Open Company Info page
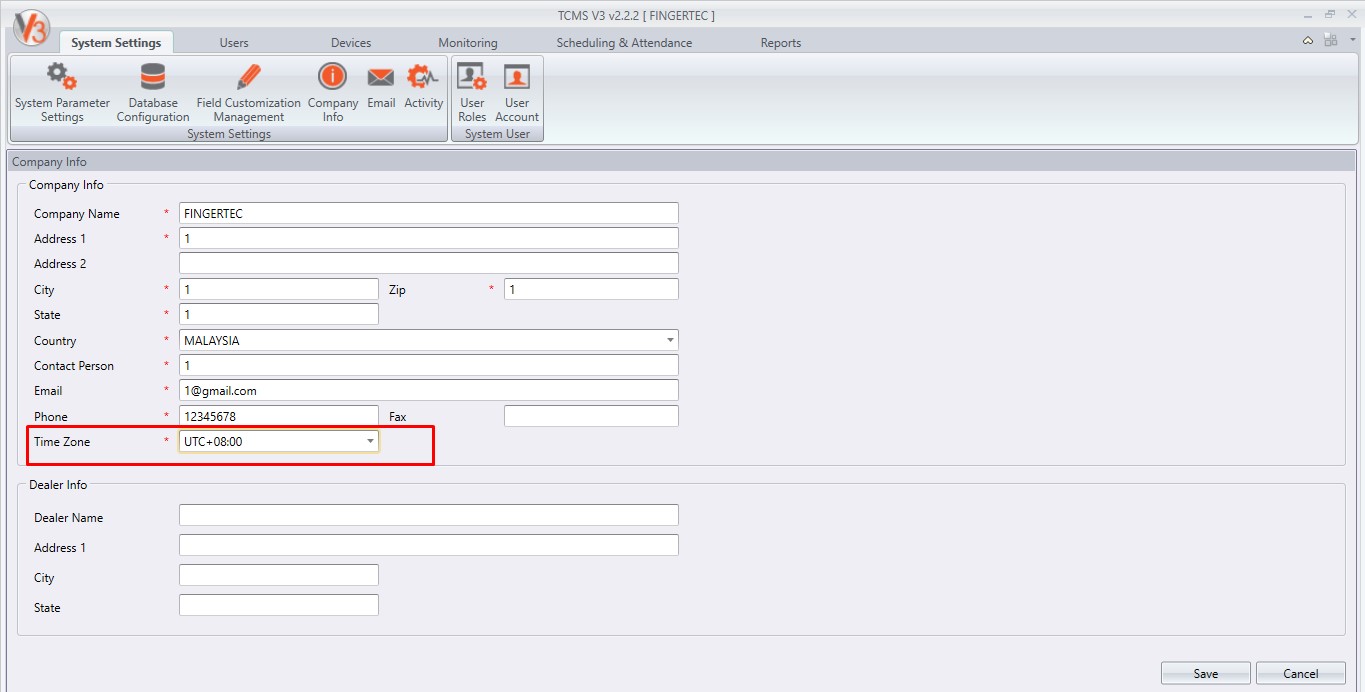 pos(333,93)
